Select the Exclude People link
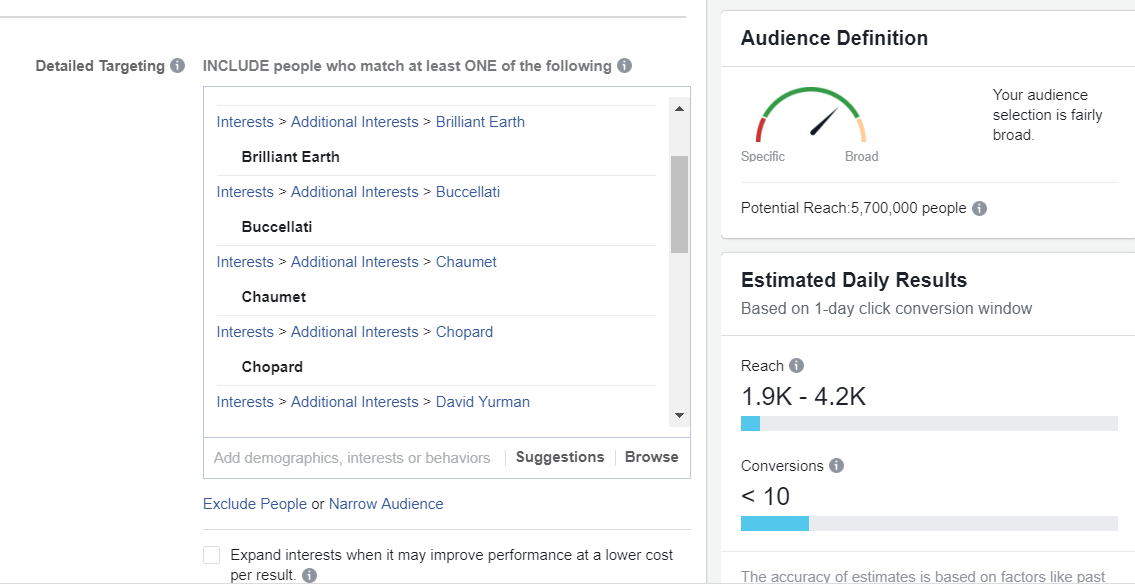This screenshot has width=1135, height=586. point(255,504)
